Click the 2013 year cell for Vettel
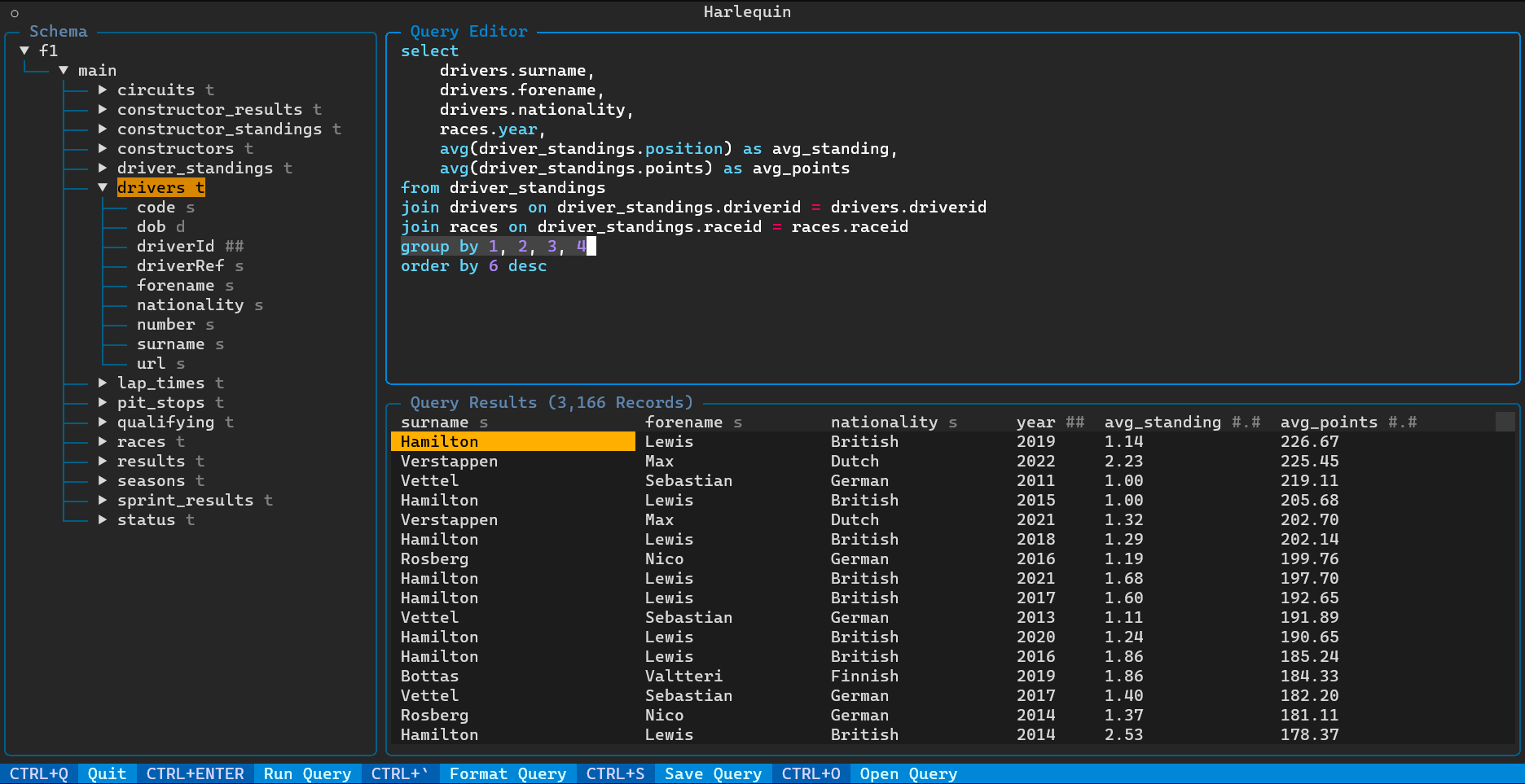Image resolution: width=1525 pixels, height=784 pixels. (1036, 617)
